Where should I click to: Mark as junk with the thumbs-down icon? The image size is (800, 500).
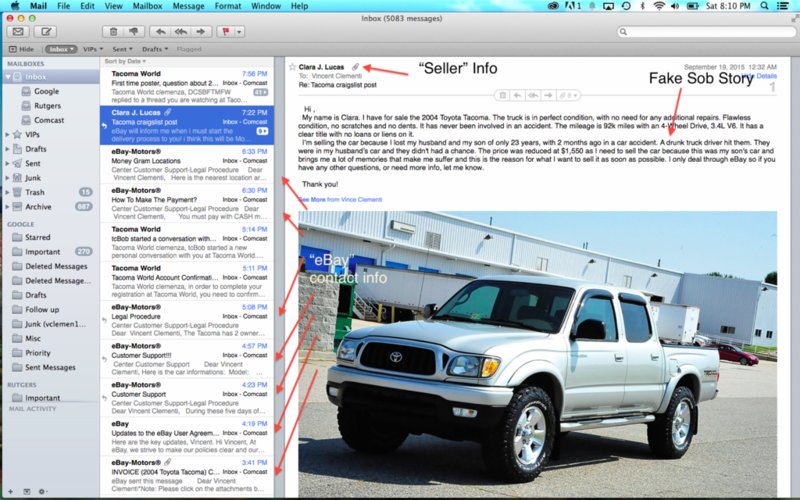point(134,32)
